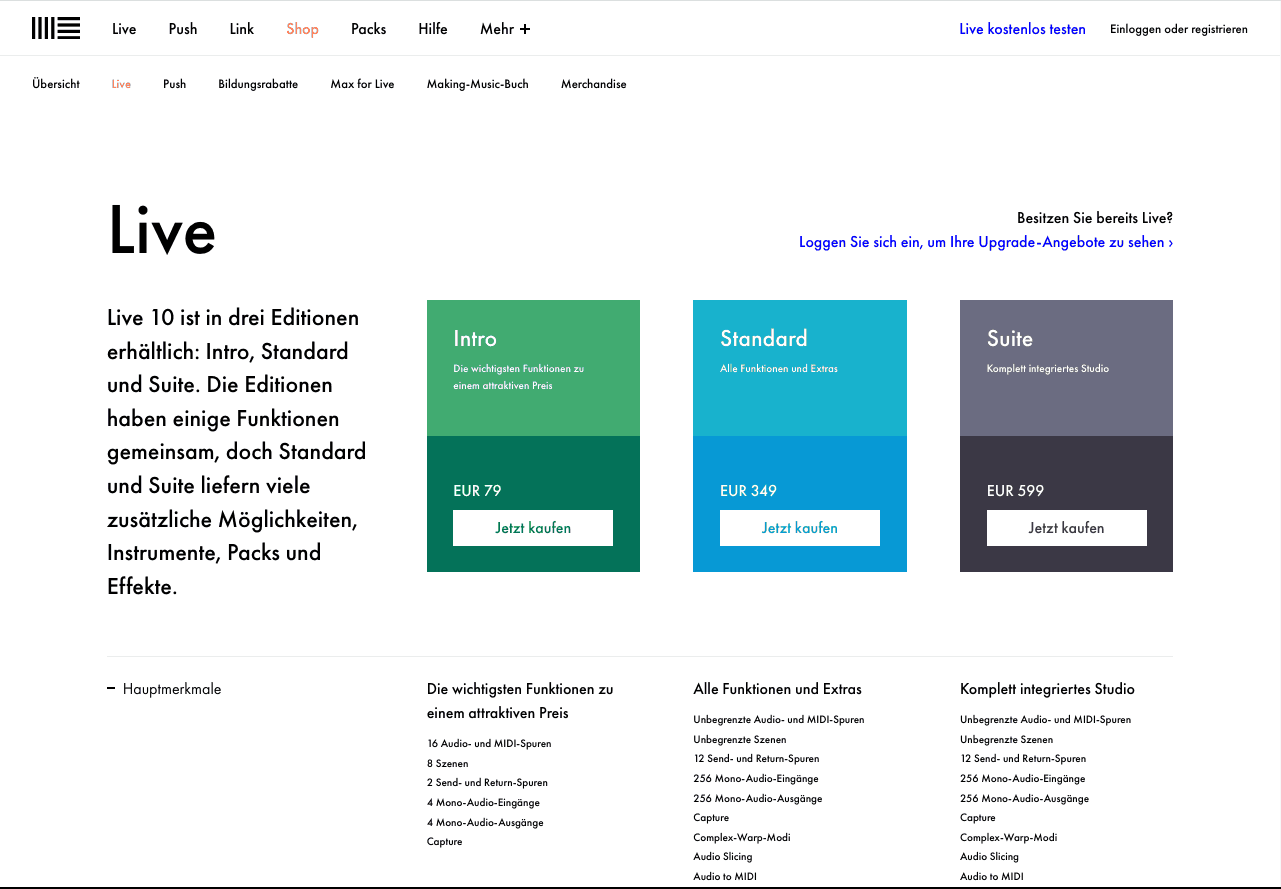The image size is (1281, 889).
Task: Click the 4 Mono-Audio-Ausgänge feature
Action: 485,822
